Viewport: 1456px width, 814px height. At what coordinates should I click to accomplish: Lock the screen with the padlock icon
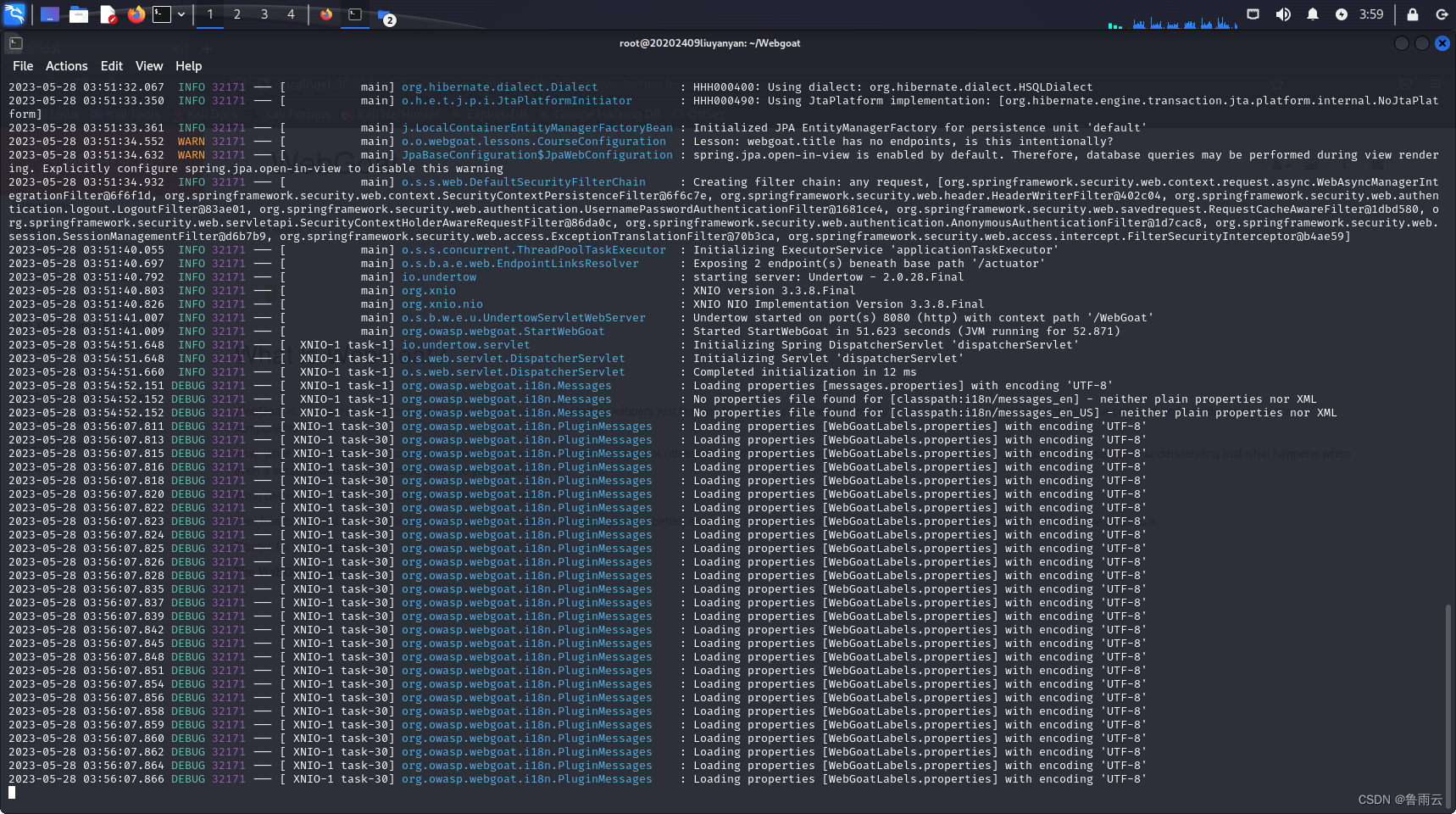(1413, 14)
